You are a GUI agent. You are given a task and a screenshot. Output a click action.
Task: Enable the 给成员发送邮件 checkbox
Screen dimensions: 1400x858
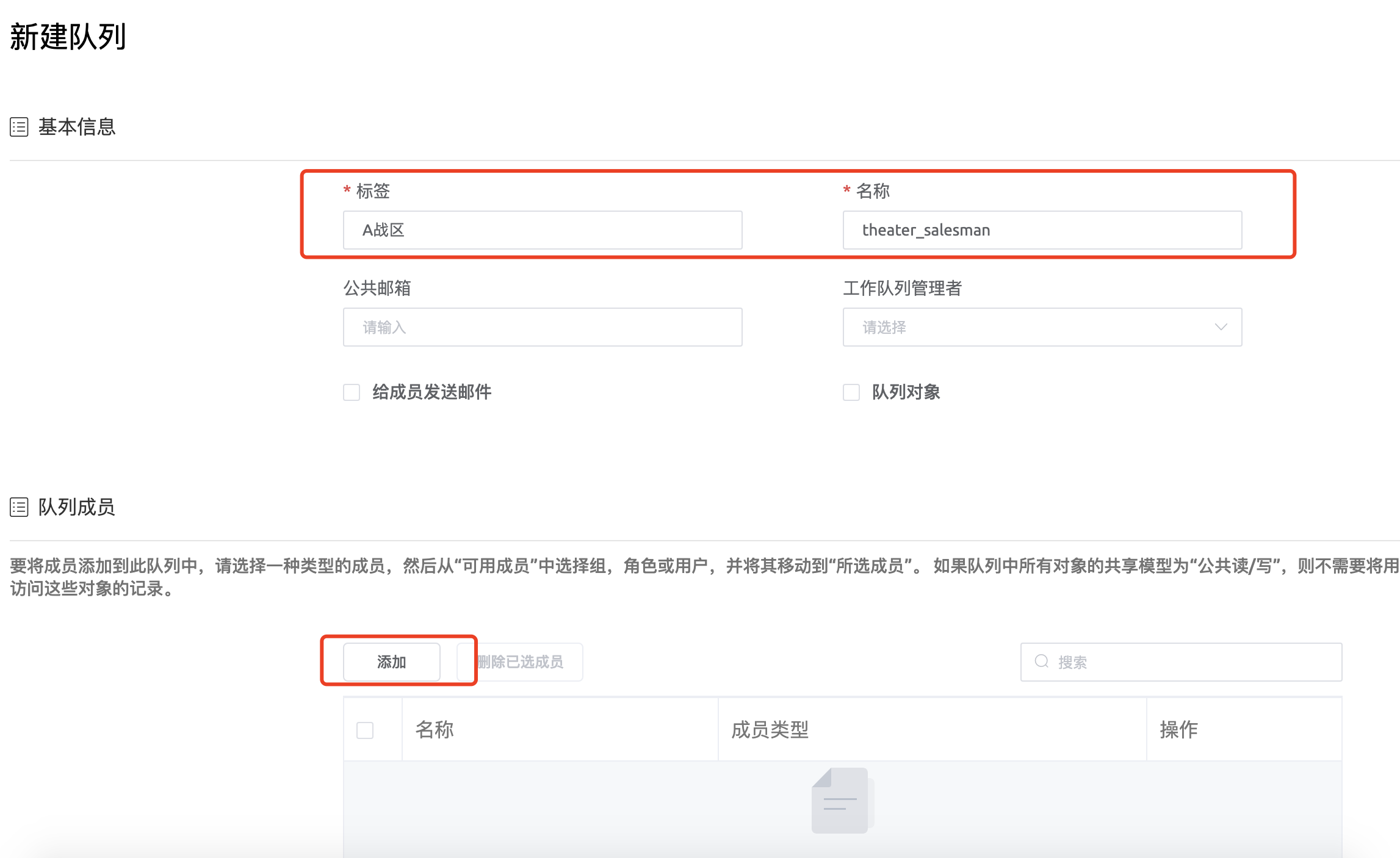352,392
